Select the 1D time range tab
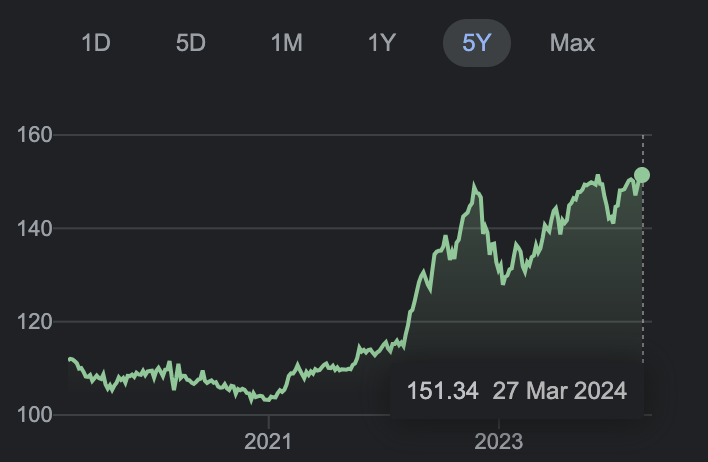Screen dimensions: 708x462 pyautogui.click(x=95, y=43)
